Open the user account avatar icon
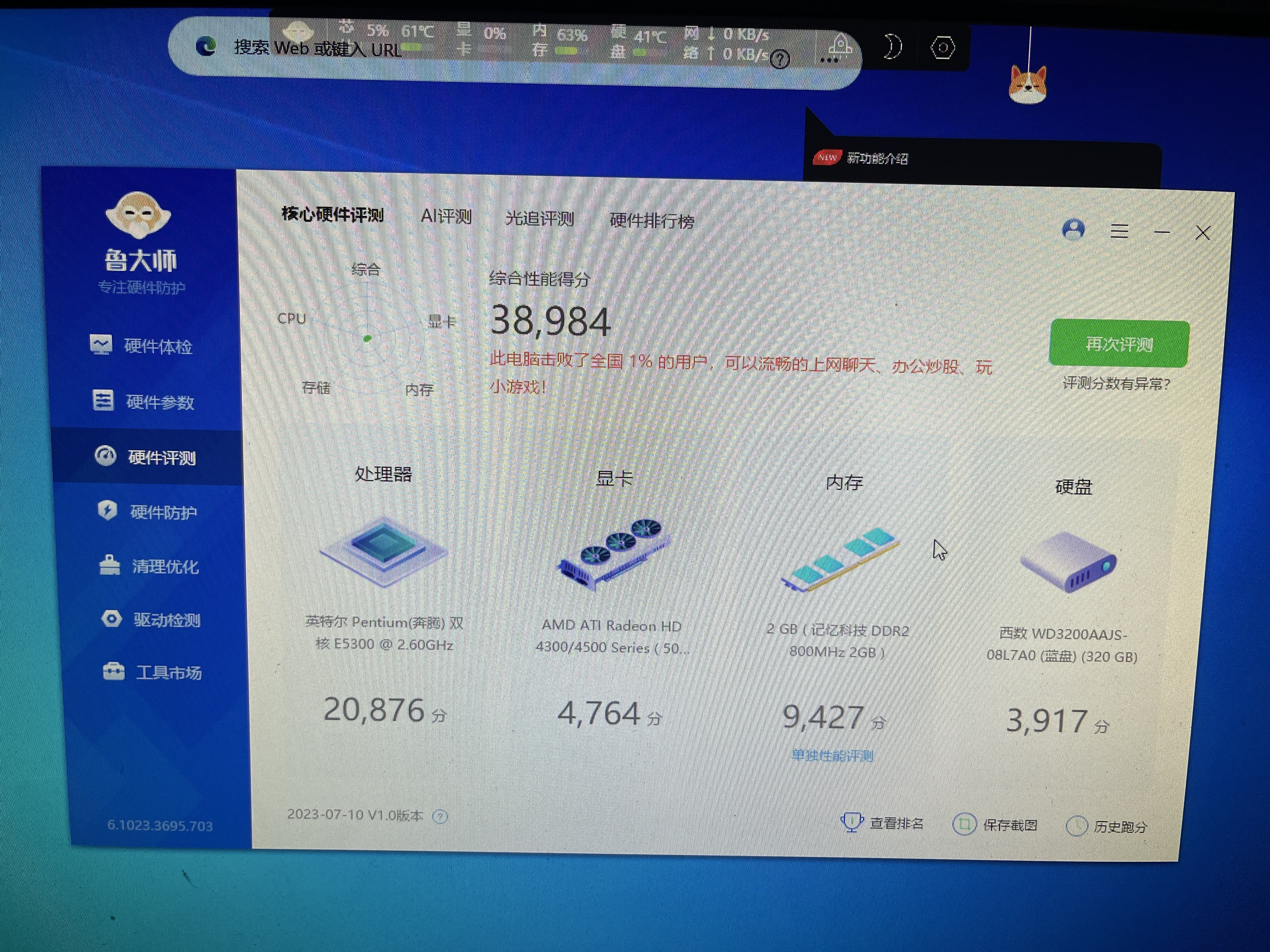This screenshot has width=1270, height=952. point(1074,229)
